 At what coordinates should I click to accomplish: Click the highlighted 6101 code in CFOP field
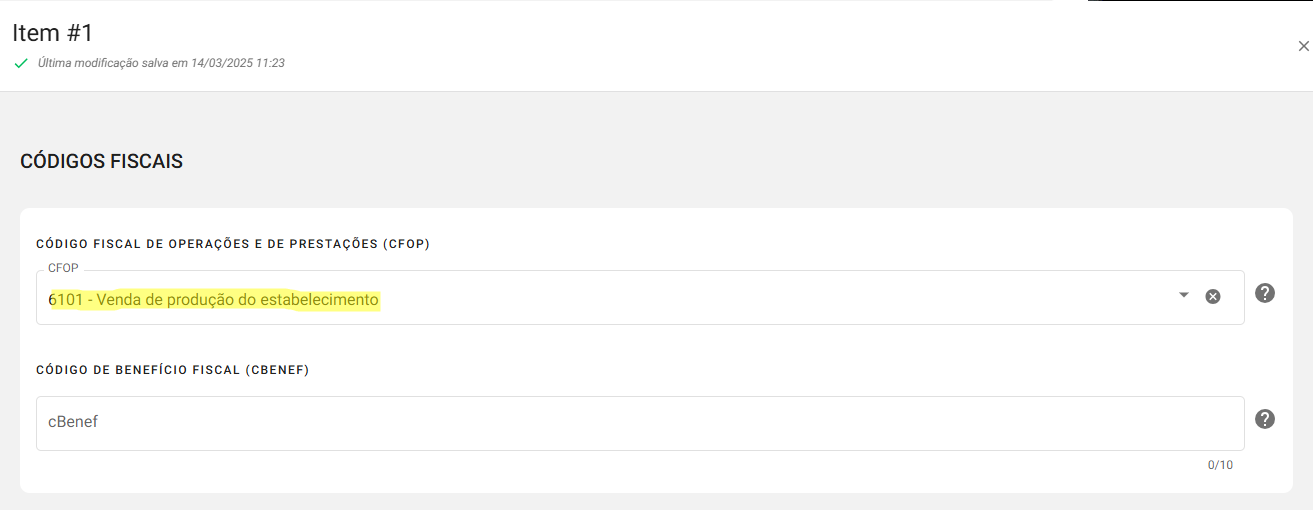(x=66, y=299)
